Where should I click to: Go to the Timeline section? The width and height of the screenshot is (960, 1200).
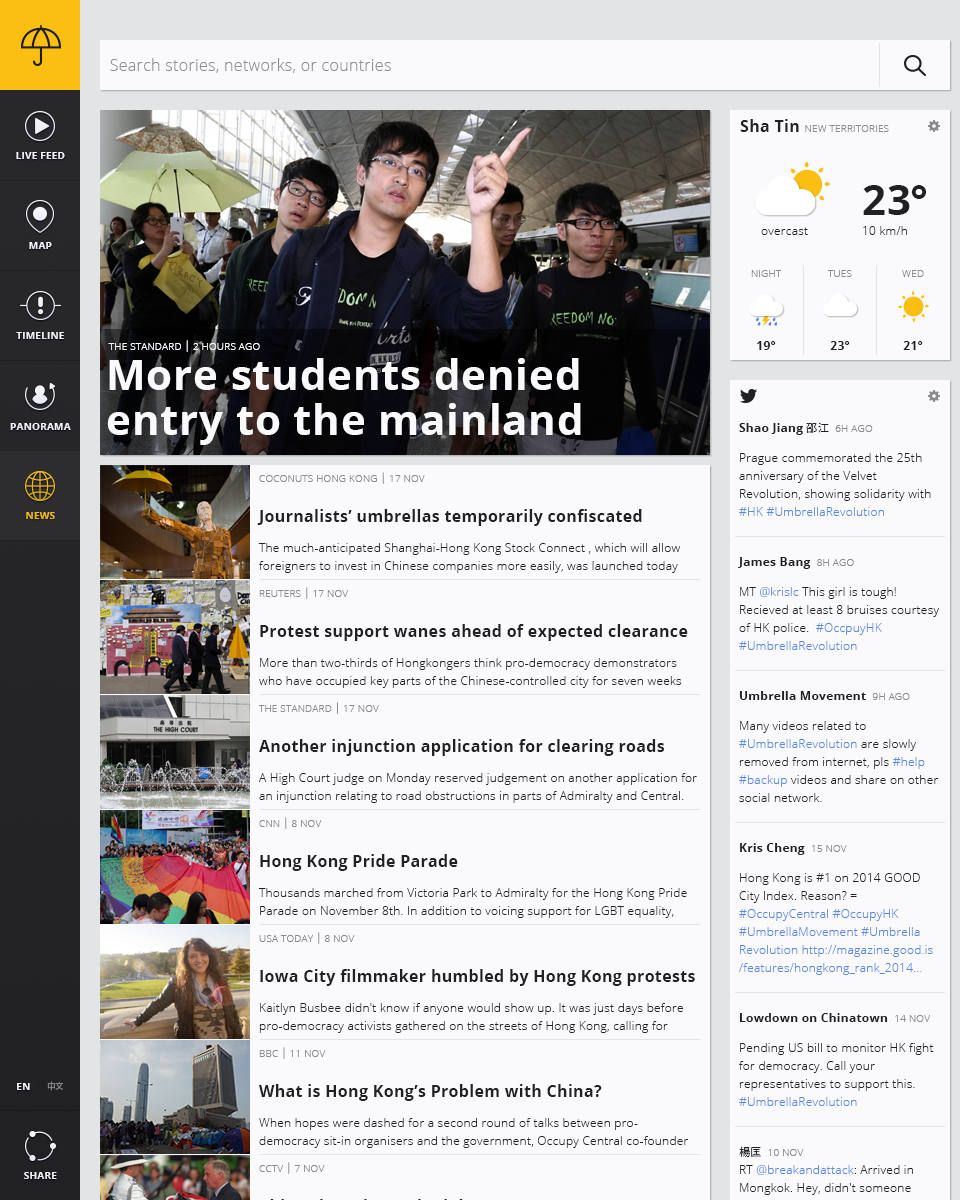click(40, 315)
